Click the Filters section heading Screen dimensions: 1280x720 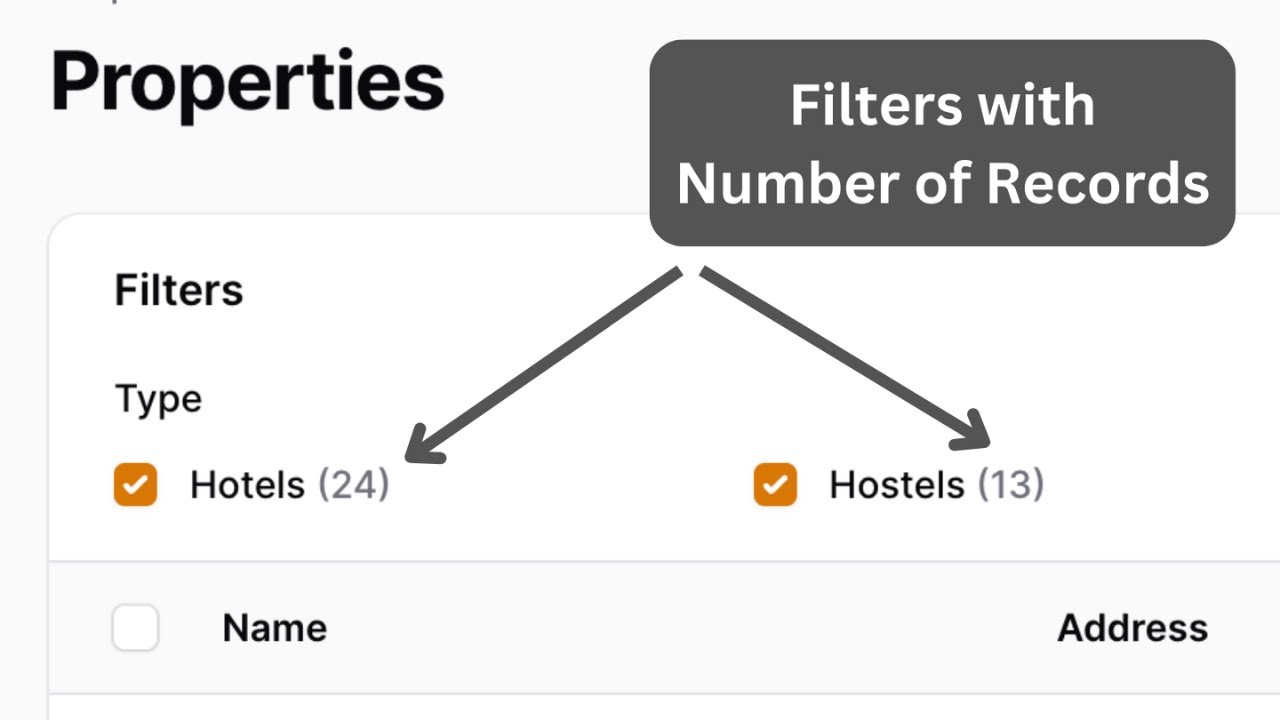179,291
